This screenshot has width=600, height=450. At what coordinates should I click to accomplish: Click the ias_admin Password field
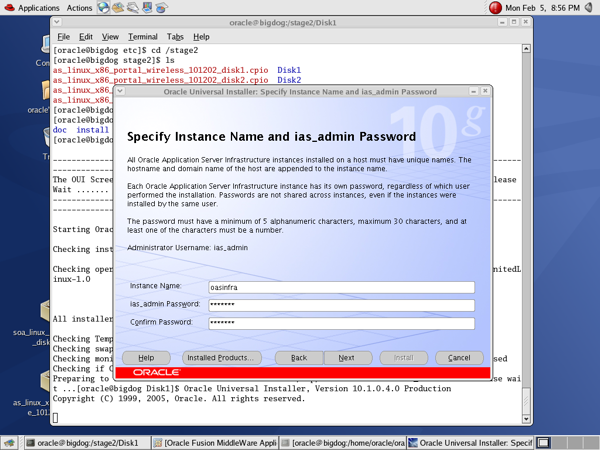341,305
